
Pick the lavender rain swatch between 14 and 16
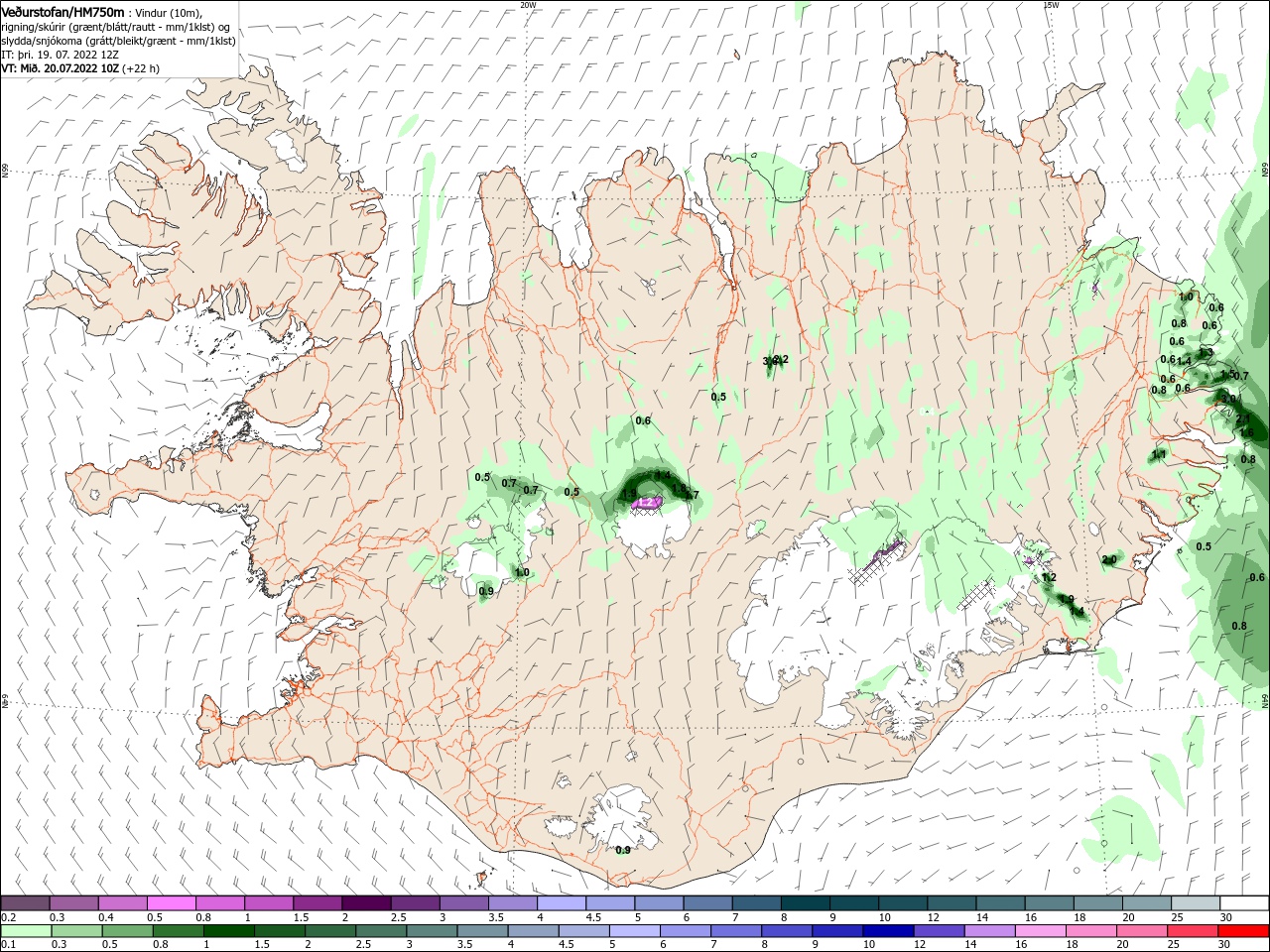click(x=990, y=931)
